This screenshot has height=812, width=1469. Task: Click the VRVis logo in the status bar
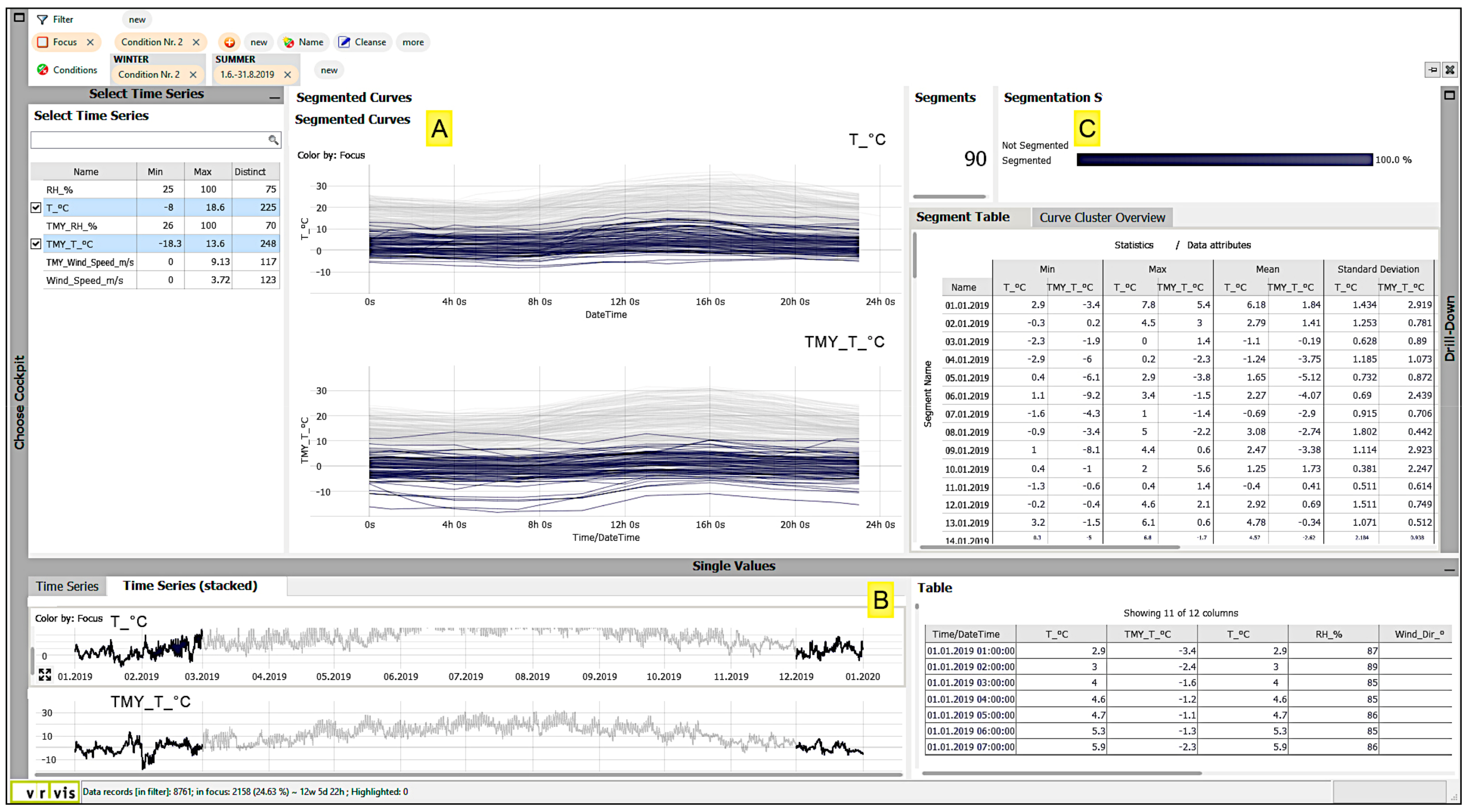coord(45,791)
